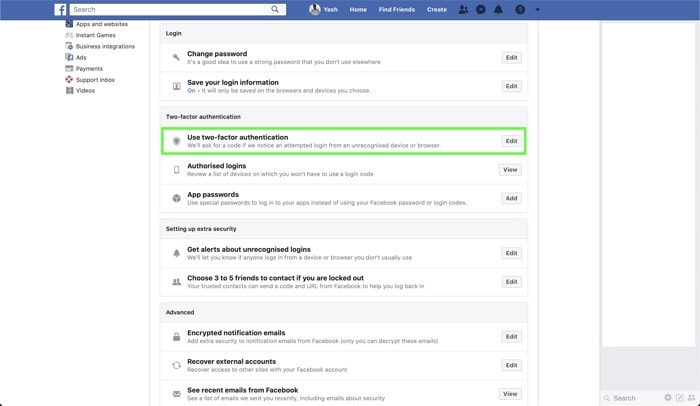Open Instant Games settings
The image size is (700, 406).
[96, 35]
